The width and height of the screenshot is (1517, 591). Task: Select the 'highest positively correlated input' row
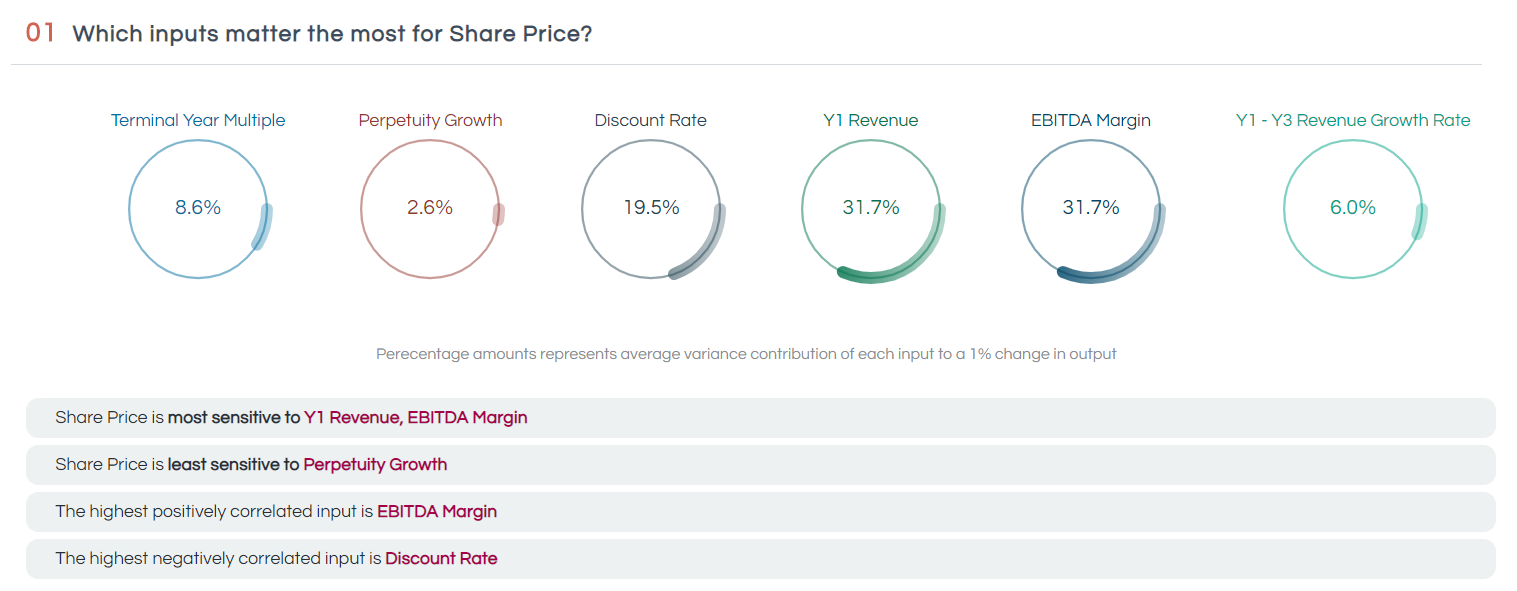click(x=760, y=512)
